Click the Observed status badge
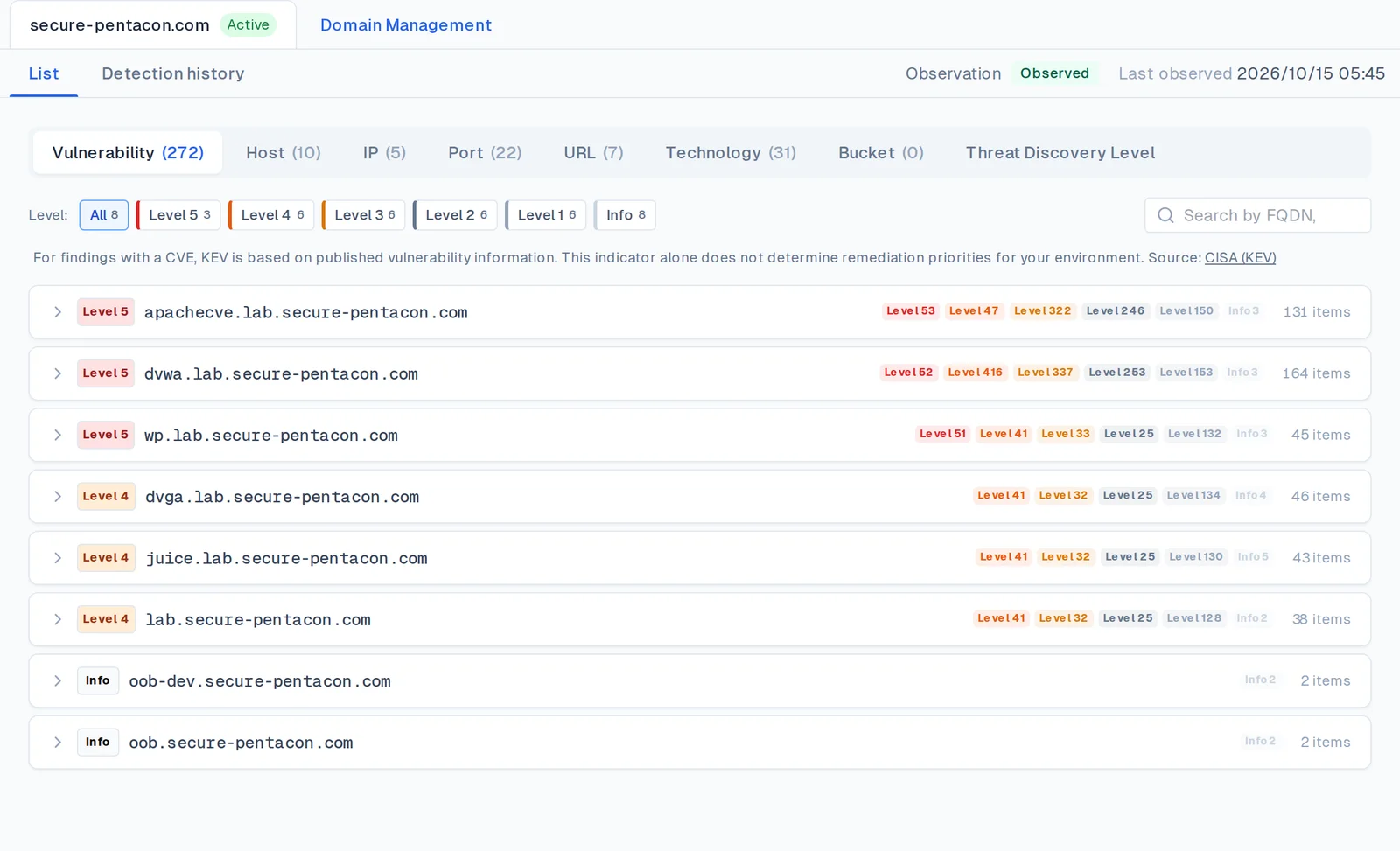Screen dimensions: 1400x851 1054,73
